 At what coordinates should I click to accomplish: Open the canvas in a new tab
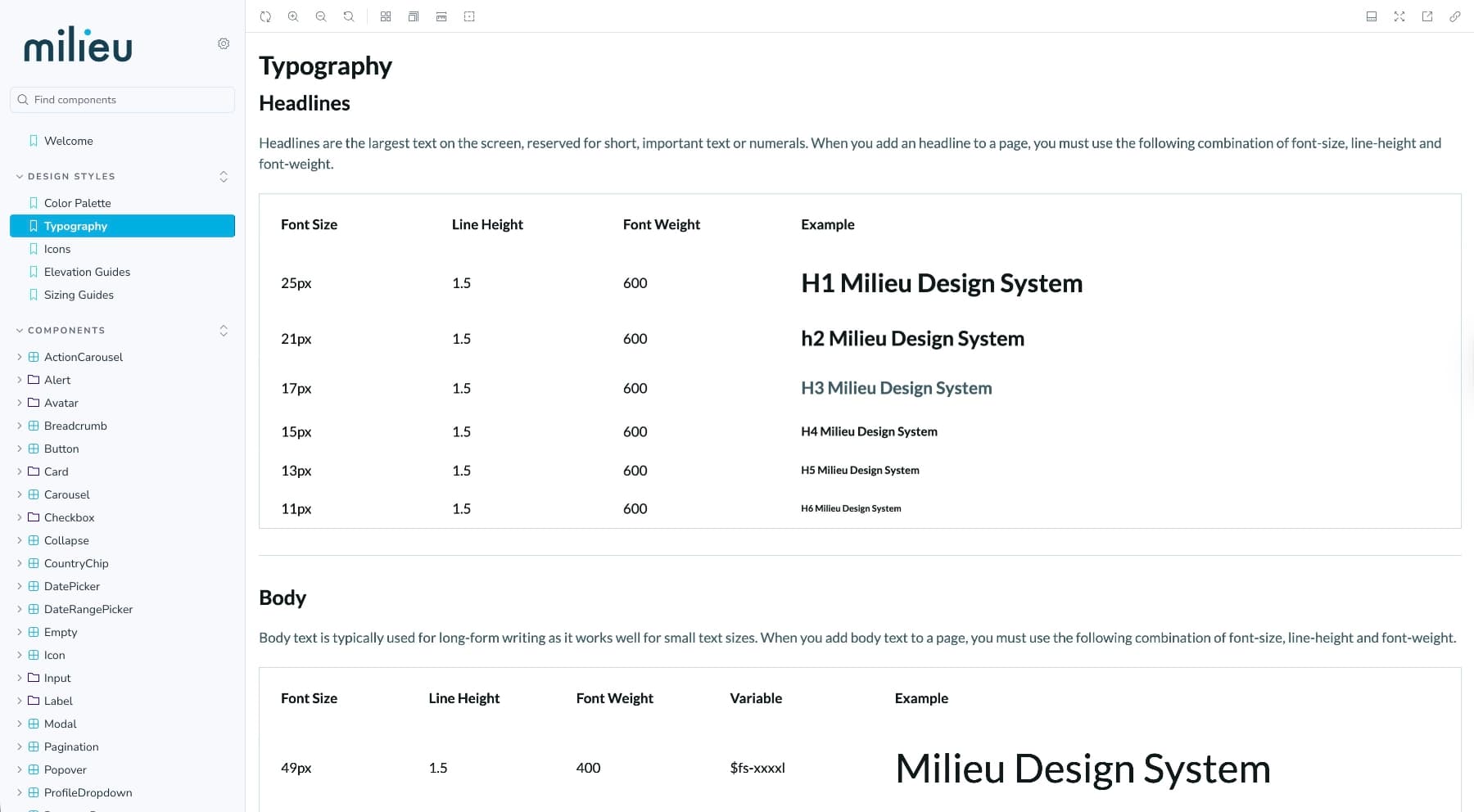point(1427,16)
